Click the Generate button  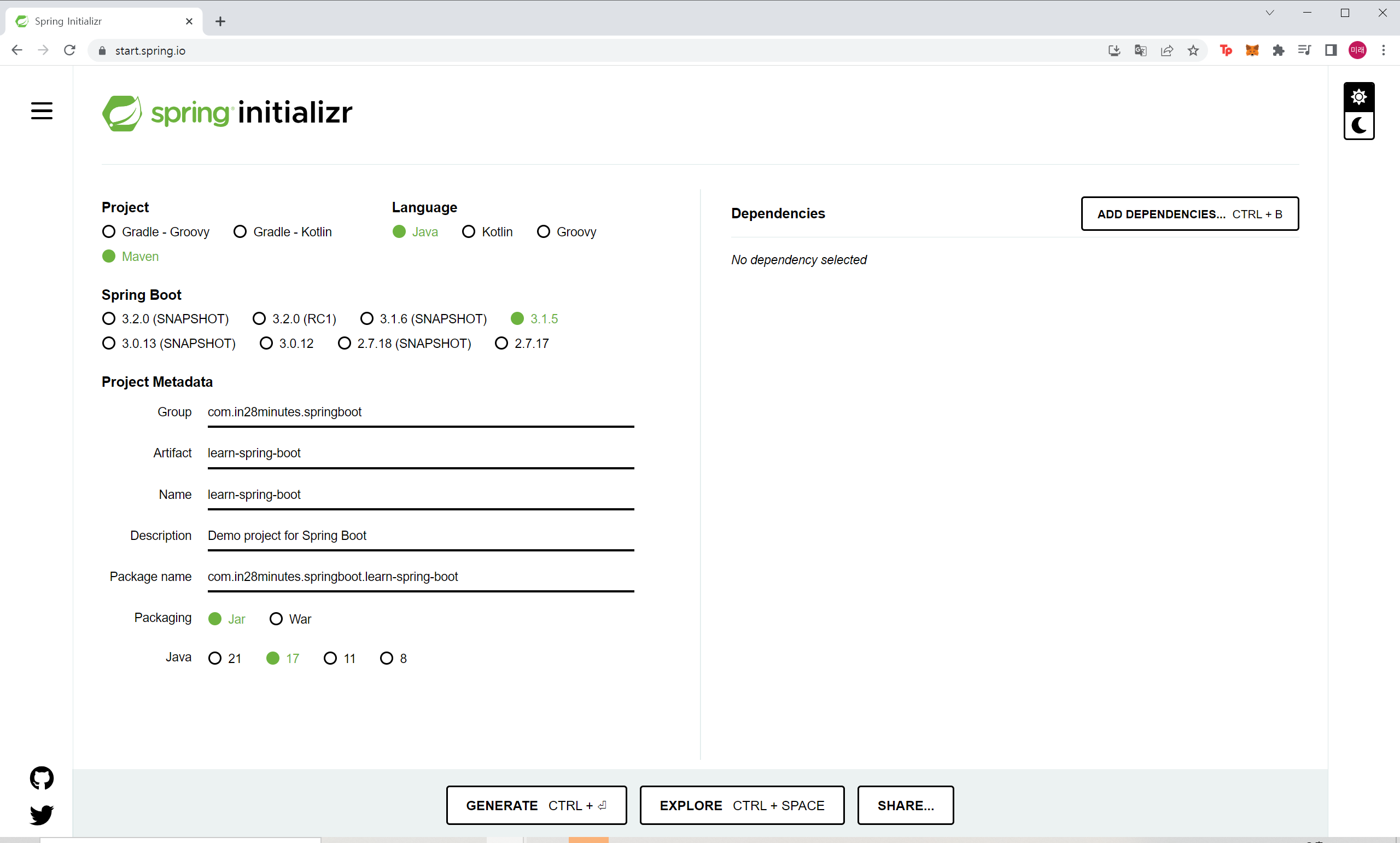click(x=536, y=805)
